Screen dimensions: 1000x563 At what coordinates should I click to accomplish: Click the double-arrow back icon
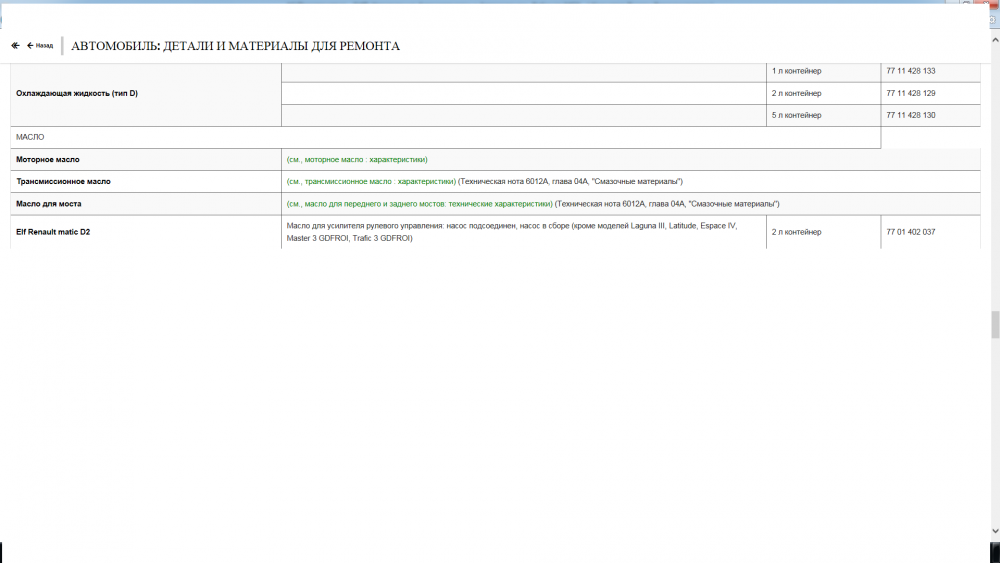15,45
